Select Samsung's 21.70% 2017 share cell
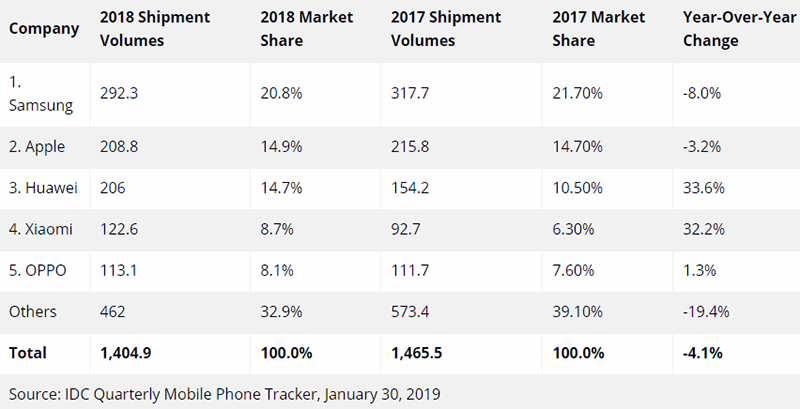This screenshot has width=800, height=409. [577, 94]
